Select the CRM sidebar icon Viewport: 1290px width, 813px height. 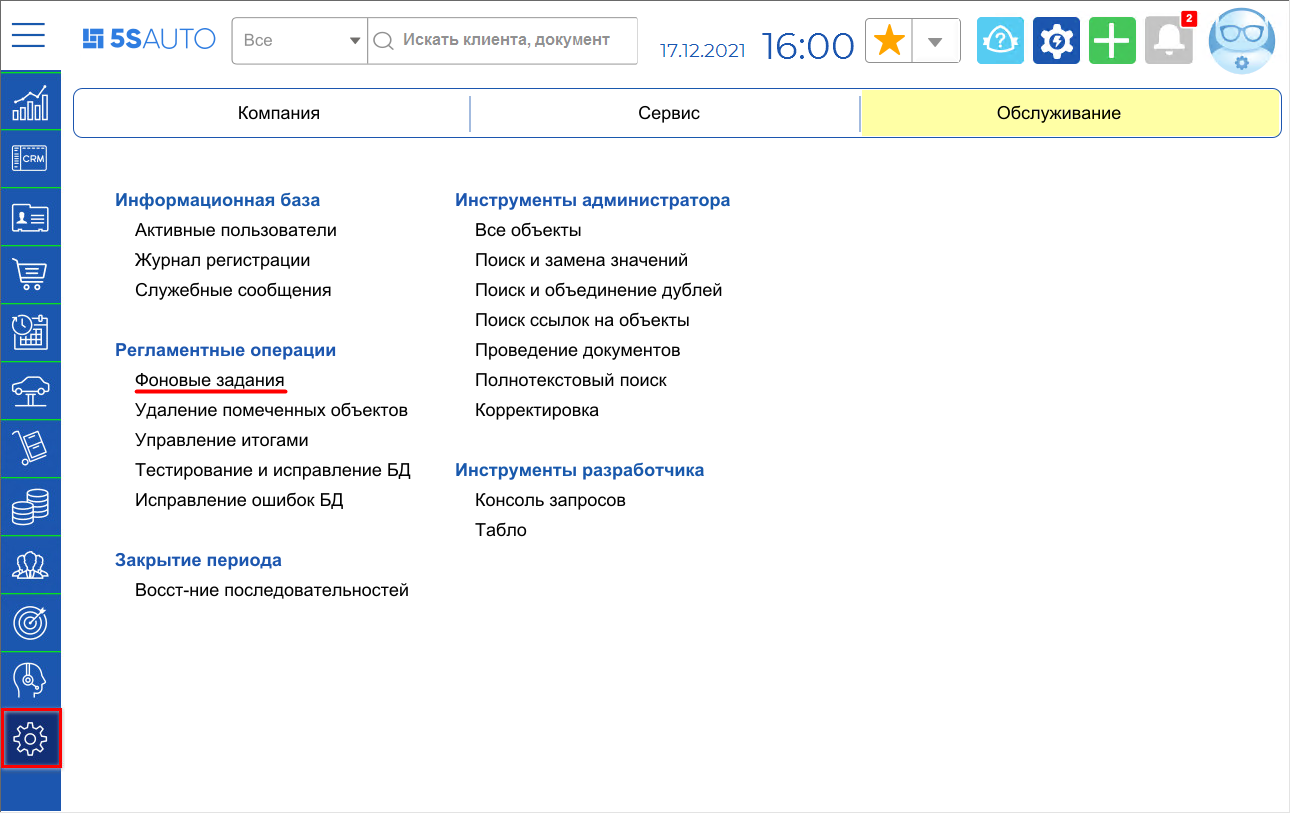point(30,158)
